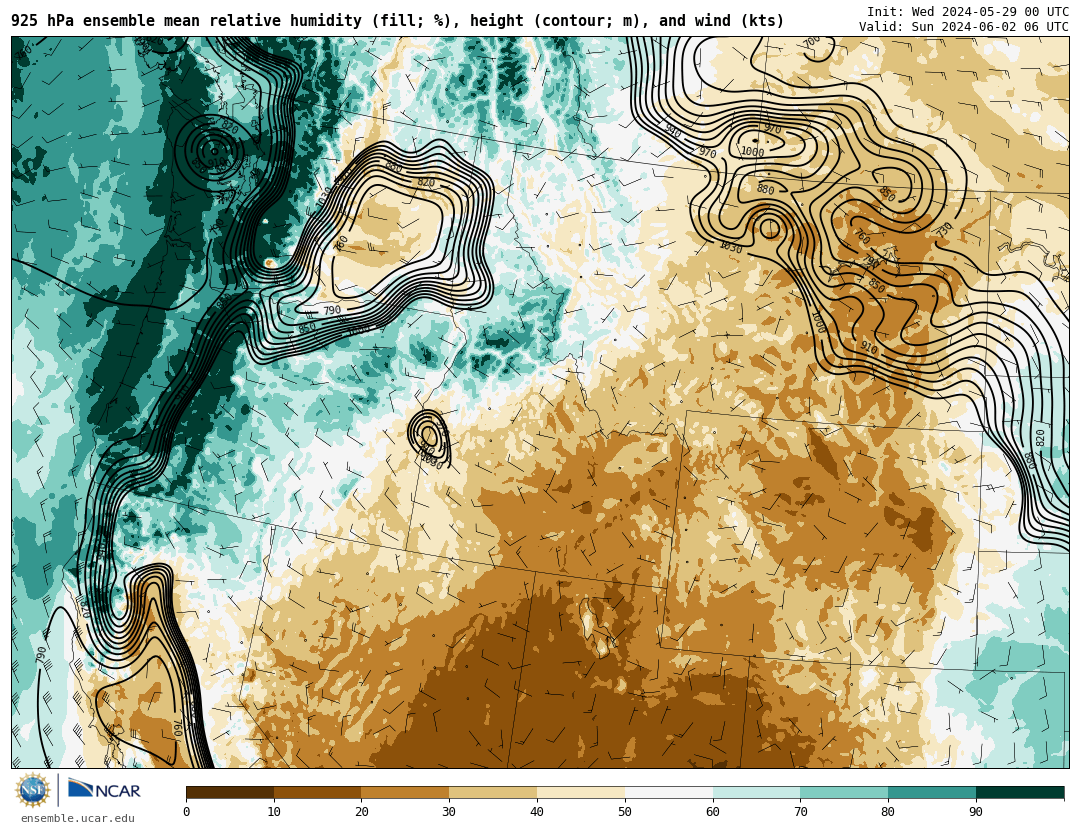The image size is (1080, 831).
Task: Pick the 70–80% light teal colorbar swatch
Action: pyautogui.click(x=844, y=793)
